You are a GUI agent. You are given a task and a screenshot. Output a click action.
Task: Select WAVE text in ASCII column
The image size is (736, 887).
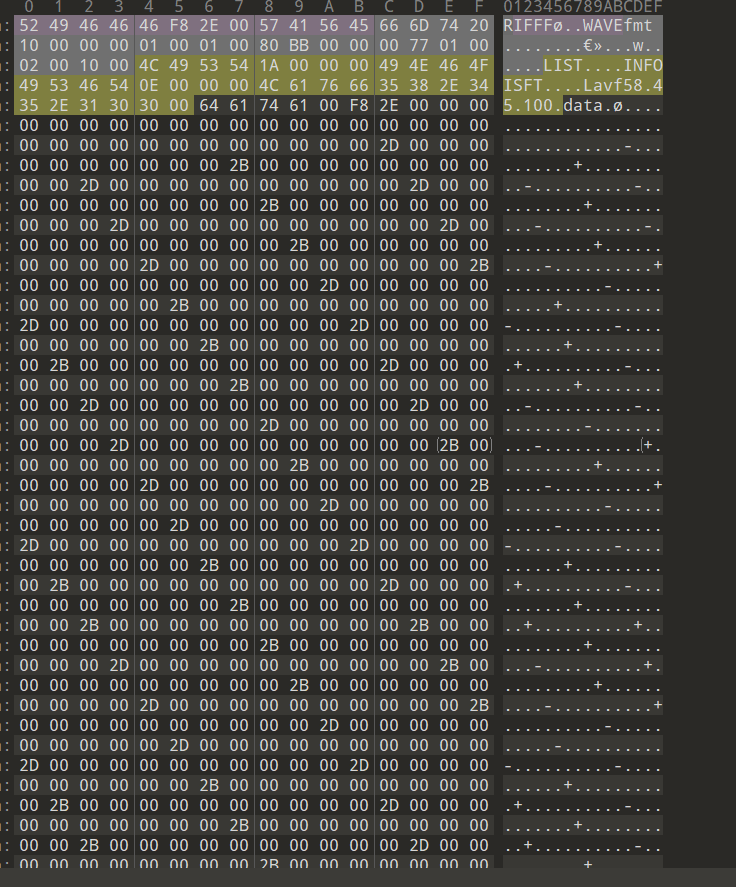pyautogui.click(x=604, y=25)
